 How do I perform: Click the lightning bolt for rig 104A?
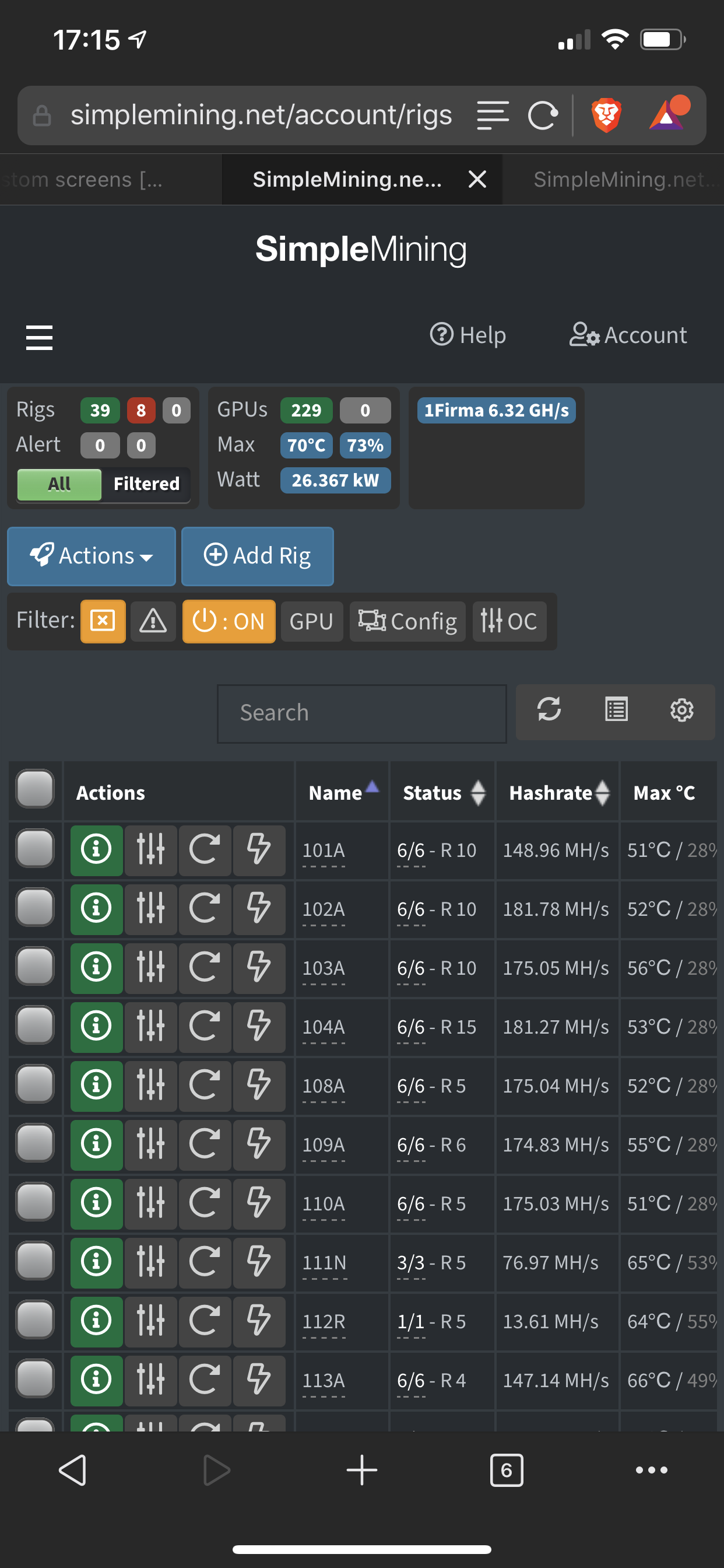259,1027
